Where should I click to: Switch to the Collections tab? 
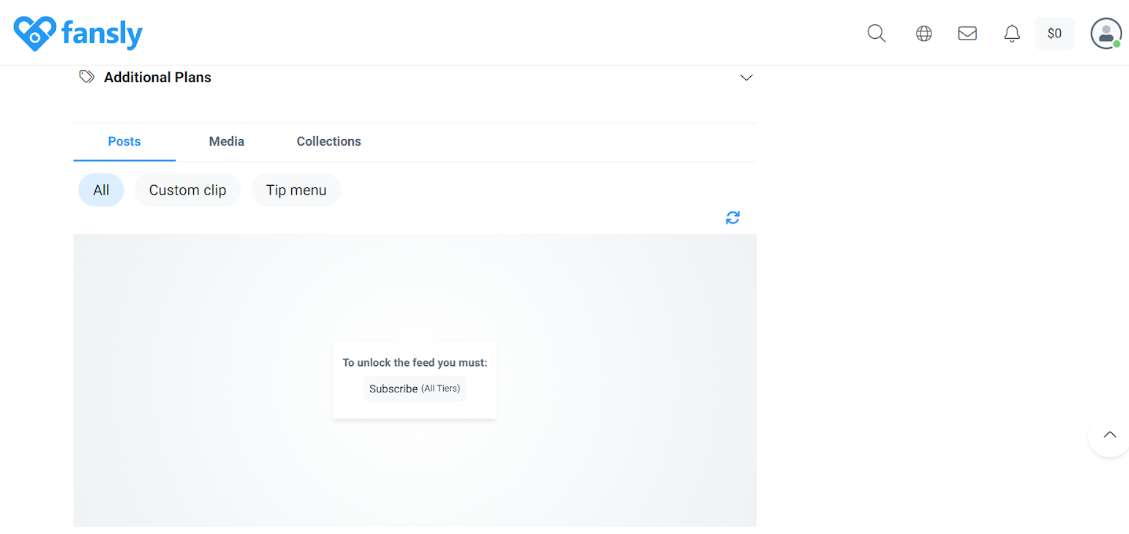pyautogui.click(x=328, y=142)
